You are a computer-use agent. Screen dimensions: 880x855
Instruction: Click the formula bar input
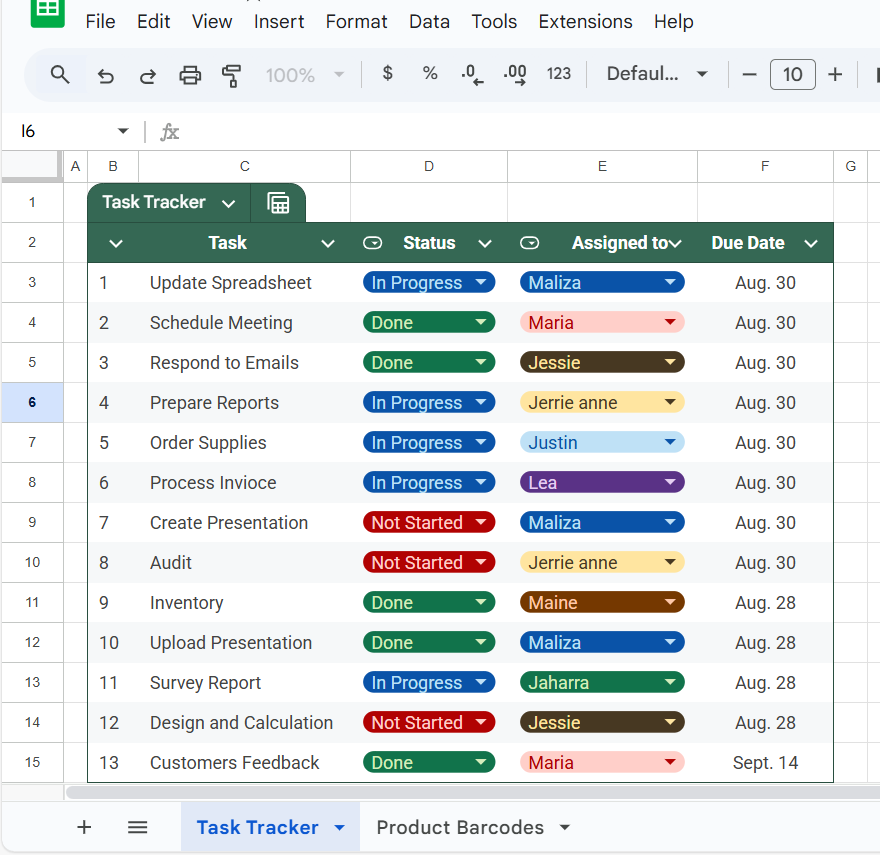click(x=528, y=132)
